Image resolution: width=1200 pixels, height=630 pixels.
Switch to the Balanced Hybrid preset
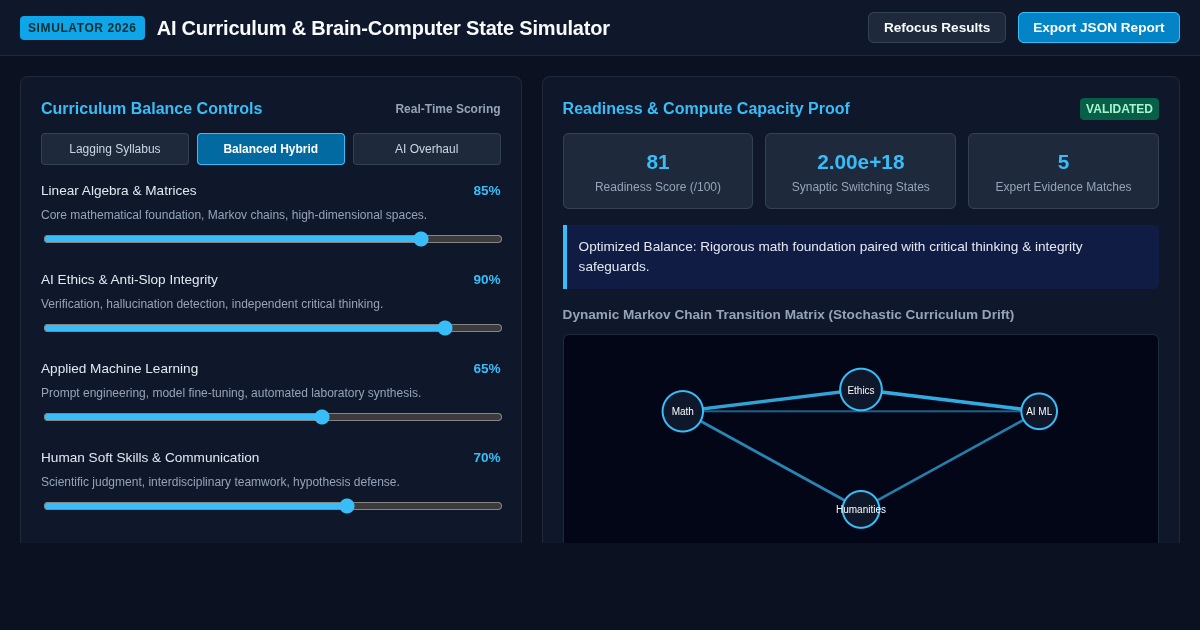pos(271,149)
